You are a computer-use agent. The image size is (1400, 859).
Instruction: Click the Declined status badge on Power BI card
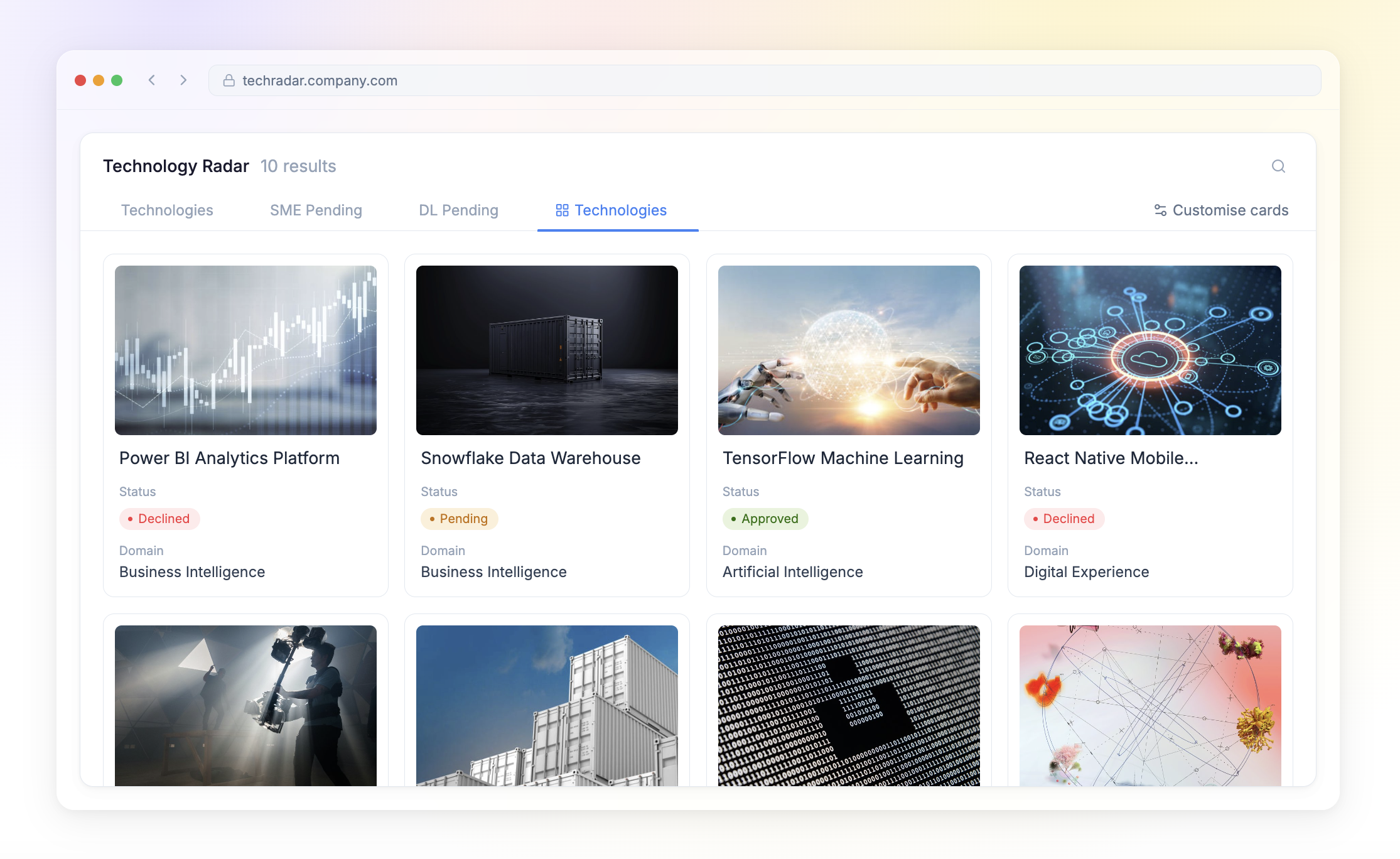[x=159, y=519]
